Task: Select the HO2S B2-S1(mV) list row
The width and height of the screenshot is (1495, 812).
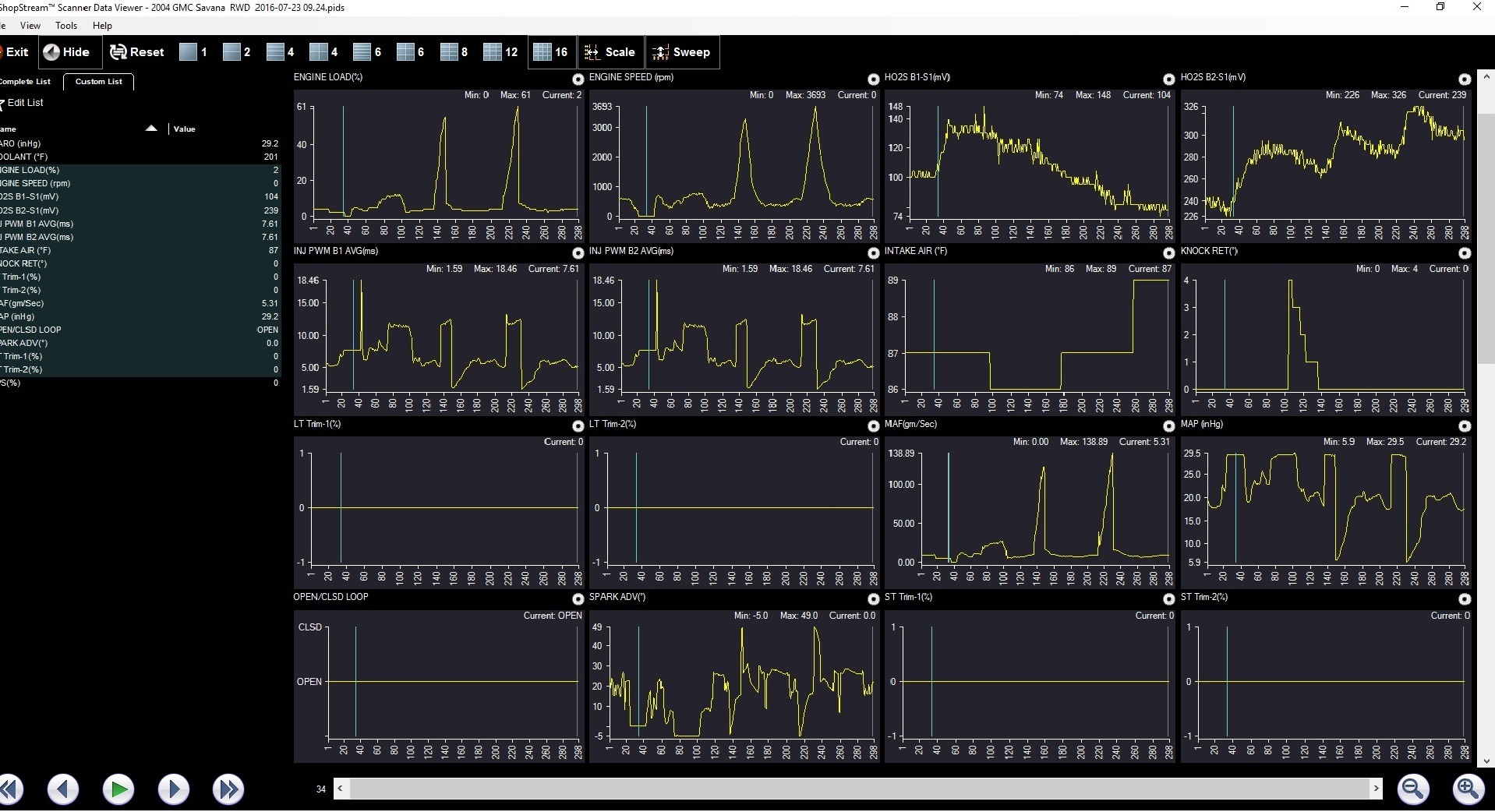Action: 140,210
